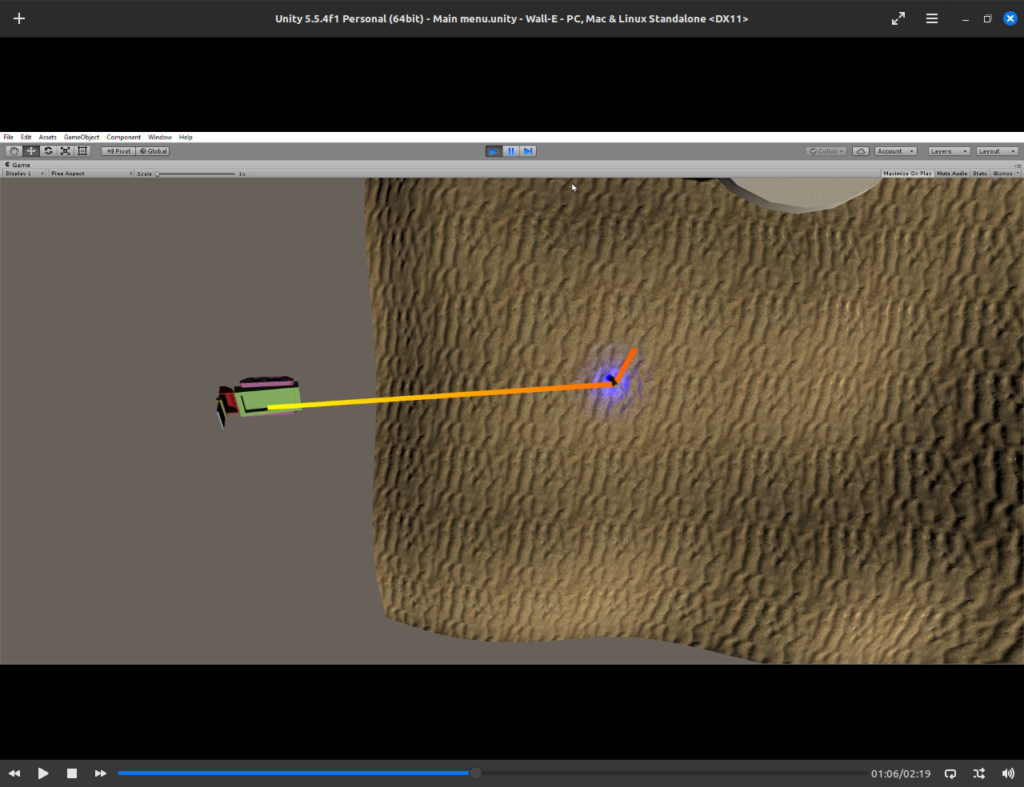Toggle the Stats overlay button
The image size is (1024, 787).
tap(980, 173)
